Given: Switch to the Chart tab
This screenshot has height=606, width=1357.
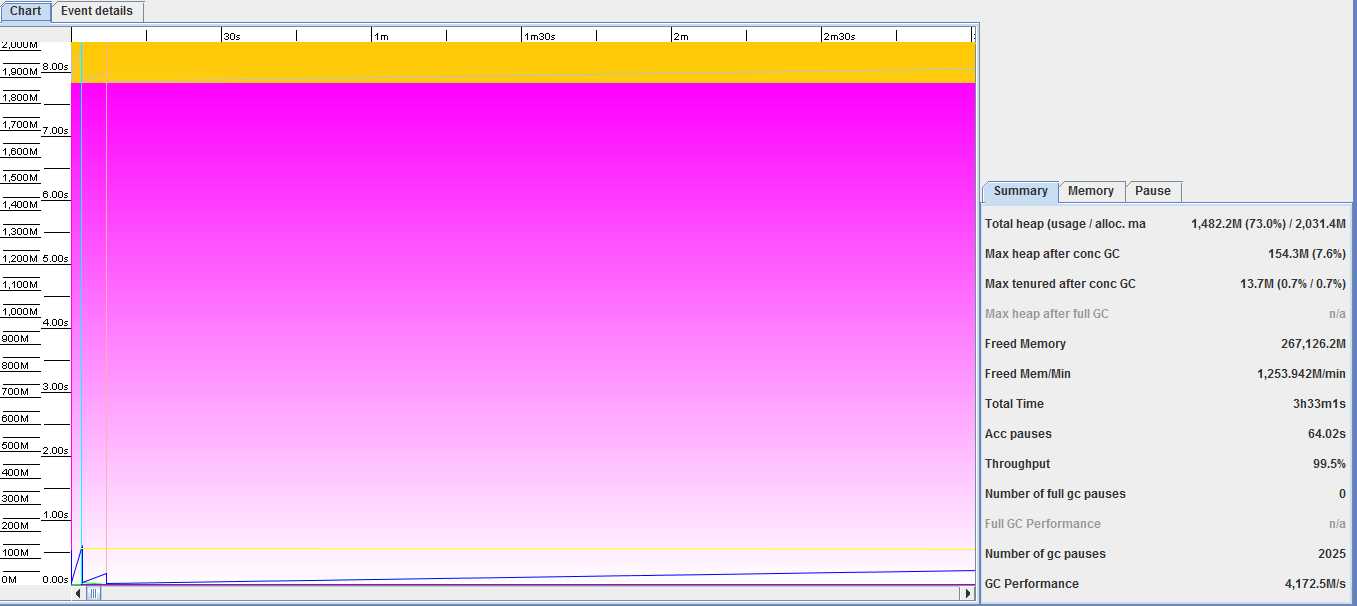Looking at the screenshot, I should click(x=25, y=11).
